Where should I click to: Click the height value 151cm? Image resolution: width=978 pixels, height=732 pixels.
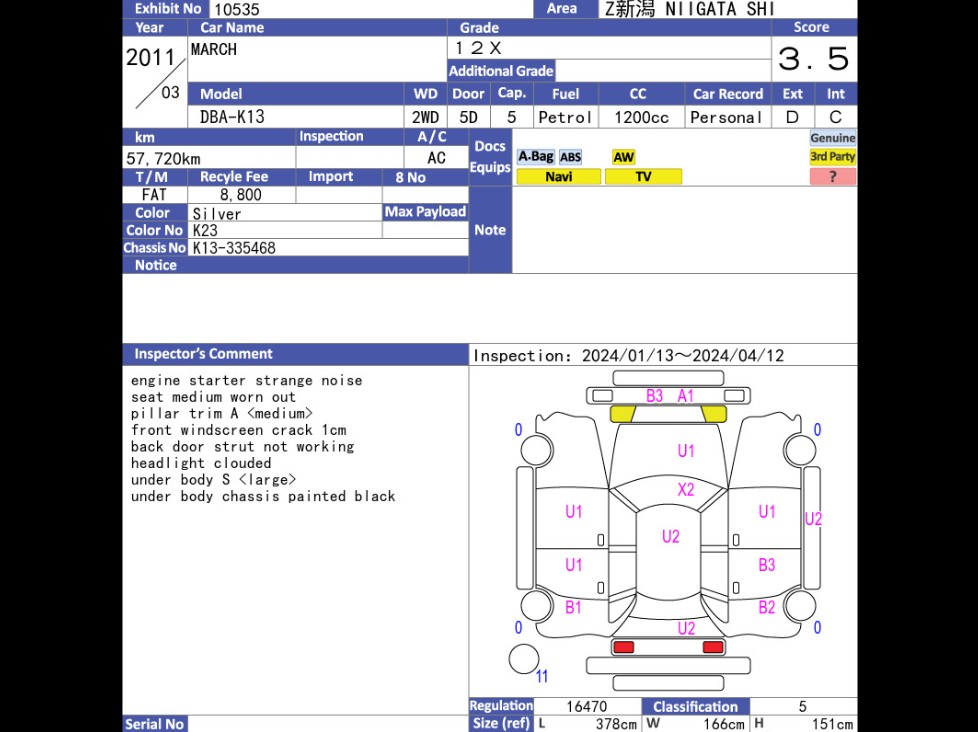coord(832,724)
